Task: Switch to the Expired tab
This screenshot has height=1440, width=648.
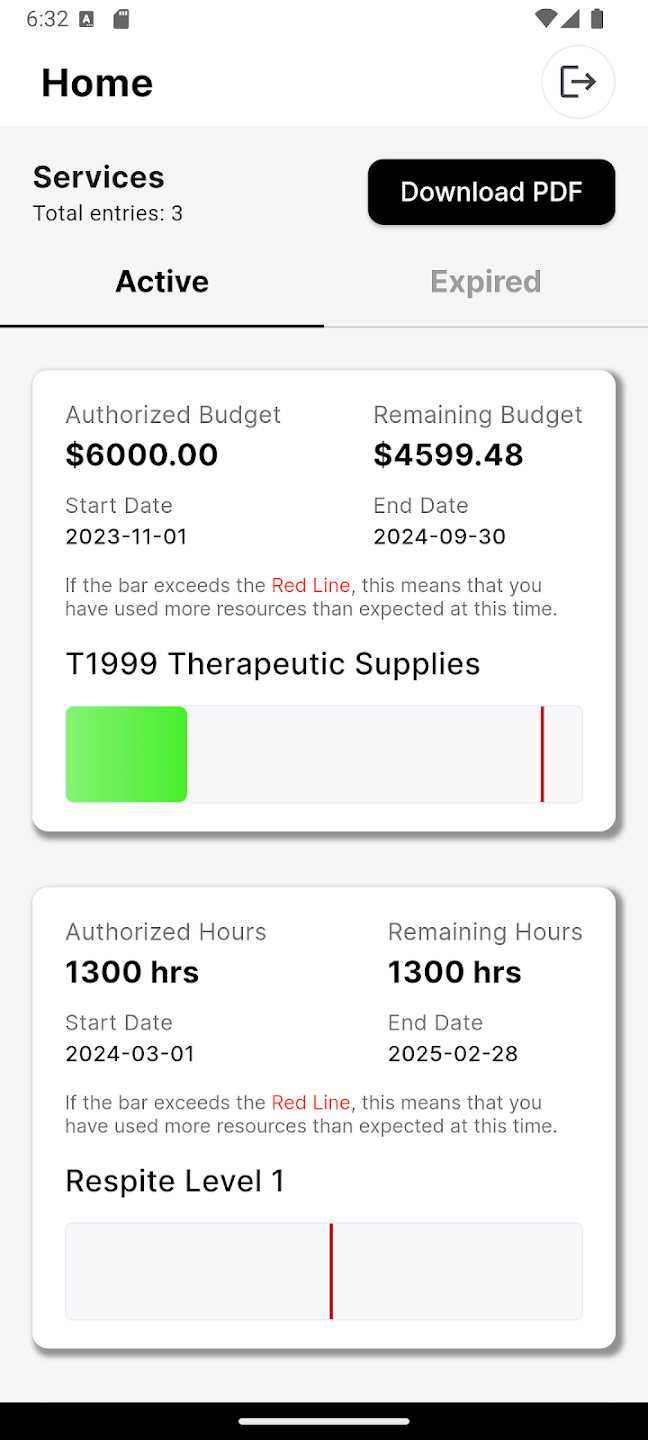Action: click(485, 282)
